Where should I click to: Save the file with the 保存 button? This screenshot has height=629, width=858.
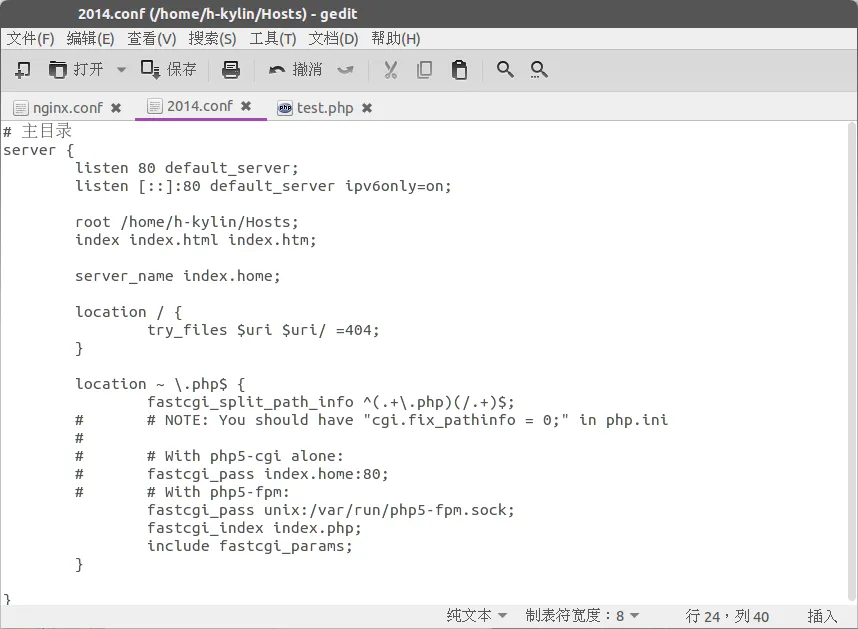coord(169,69)
